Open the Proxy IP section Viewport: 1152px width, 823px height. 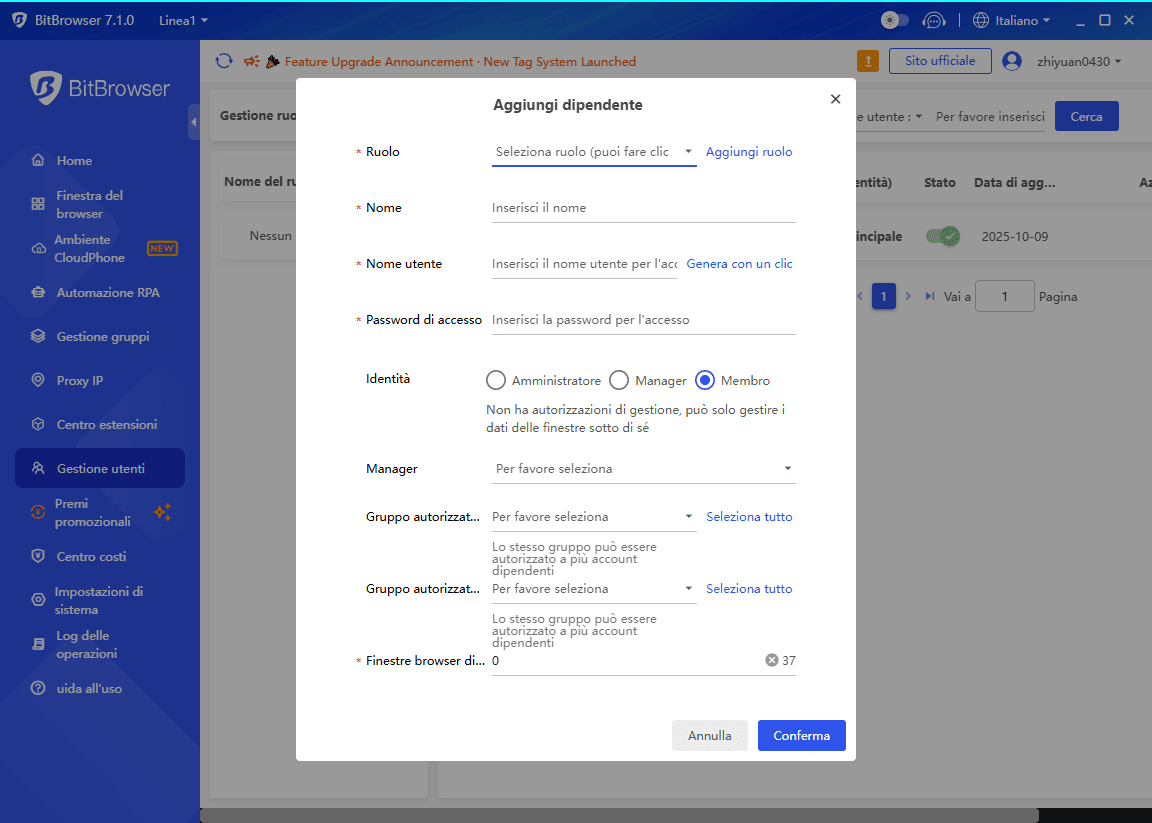tap(75, 380)
